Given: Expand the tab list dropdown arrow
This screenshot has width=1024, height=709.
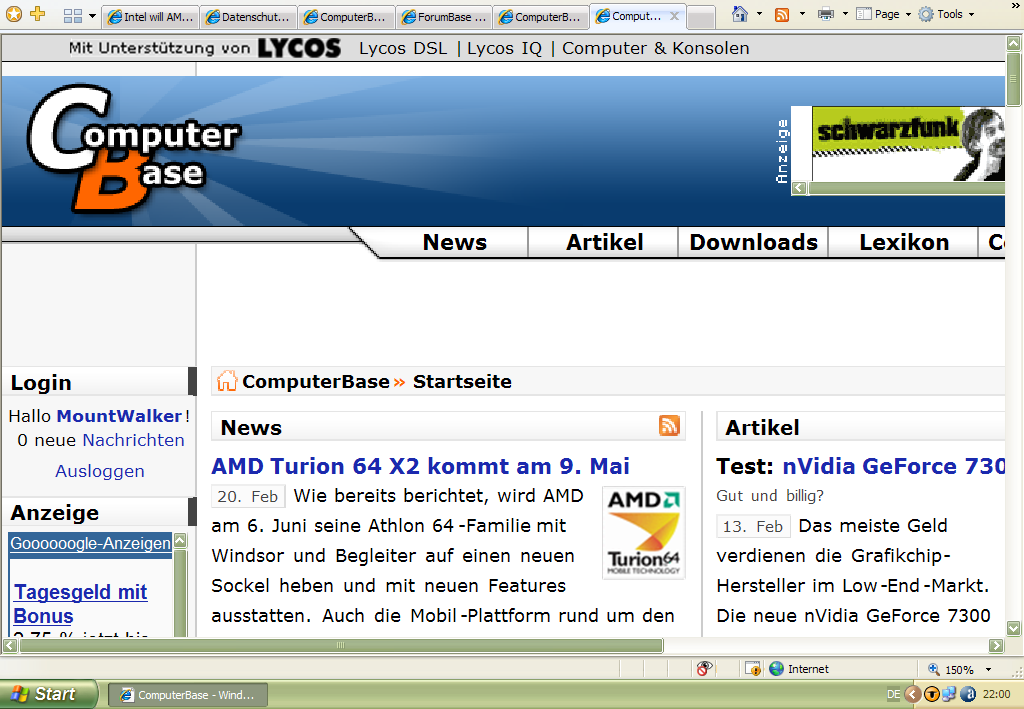Looking at the screenshot, I should (x=92, y=16).
